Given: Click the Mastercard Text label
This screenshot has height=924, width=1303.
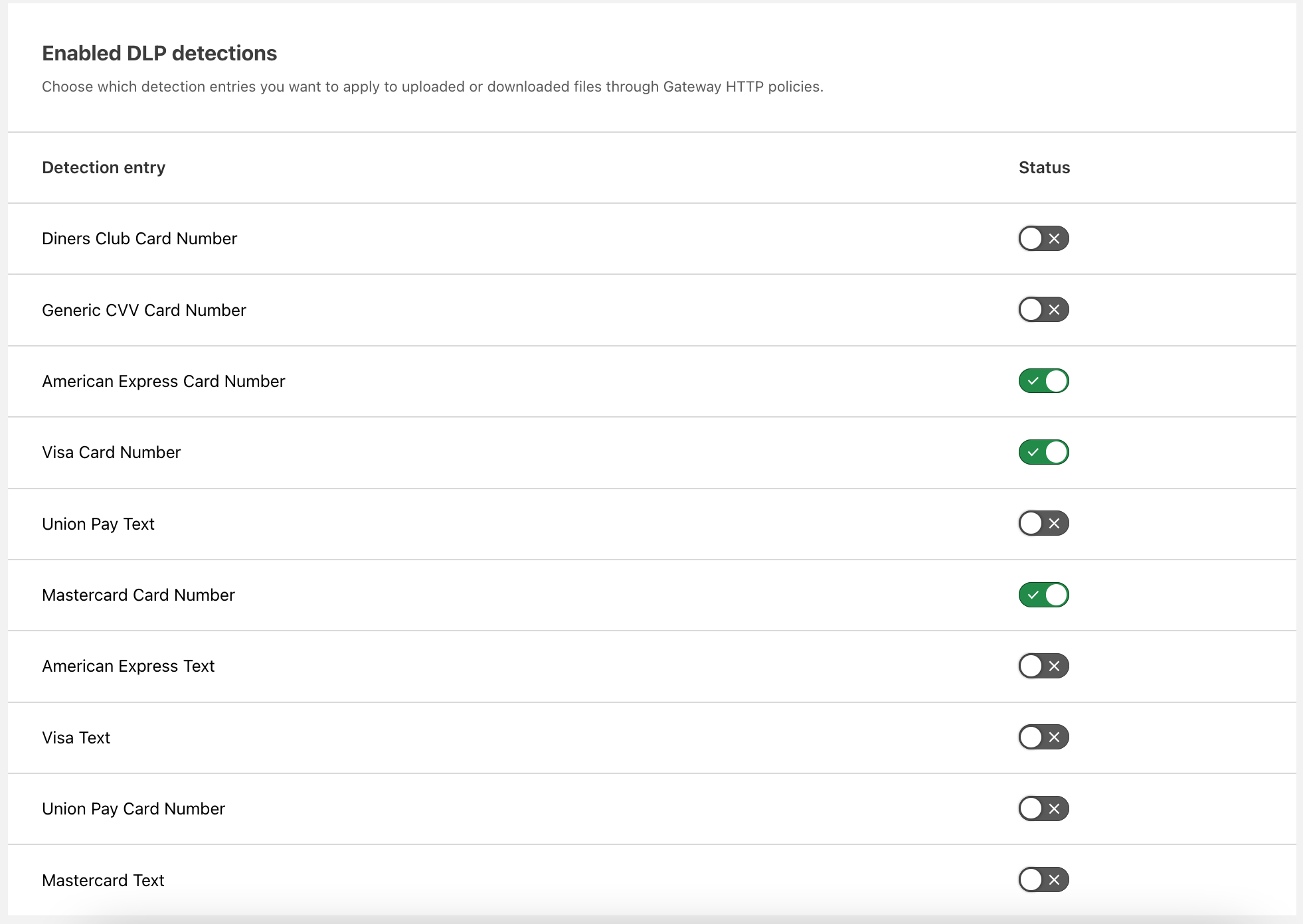Looking at the screenshot, I should click(103, 880).
